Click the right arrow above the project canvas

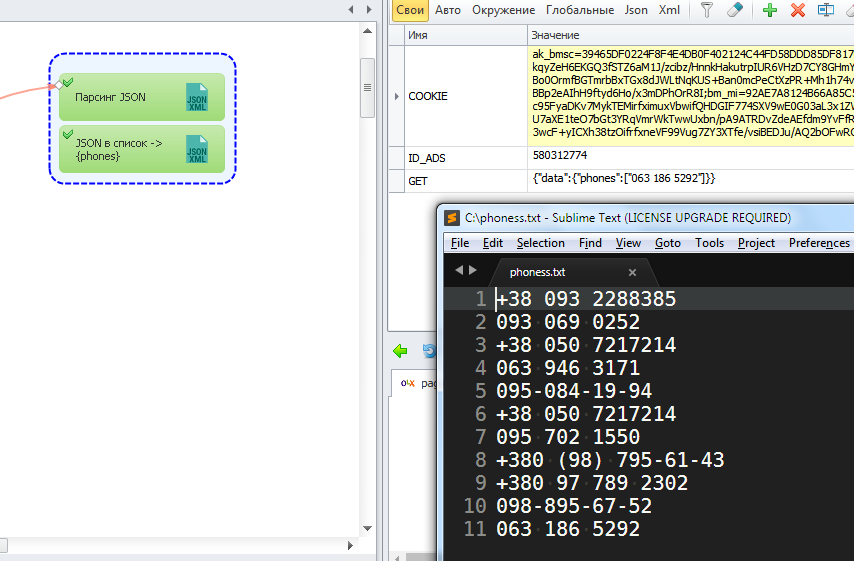[369, 9]
